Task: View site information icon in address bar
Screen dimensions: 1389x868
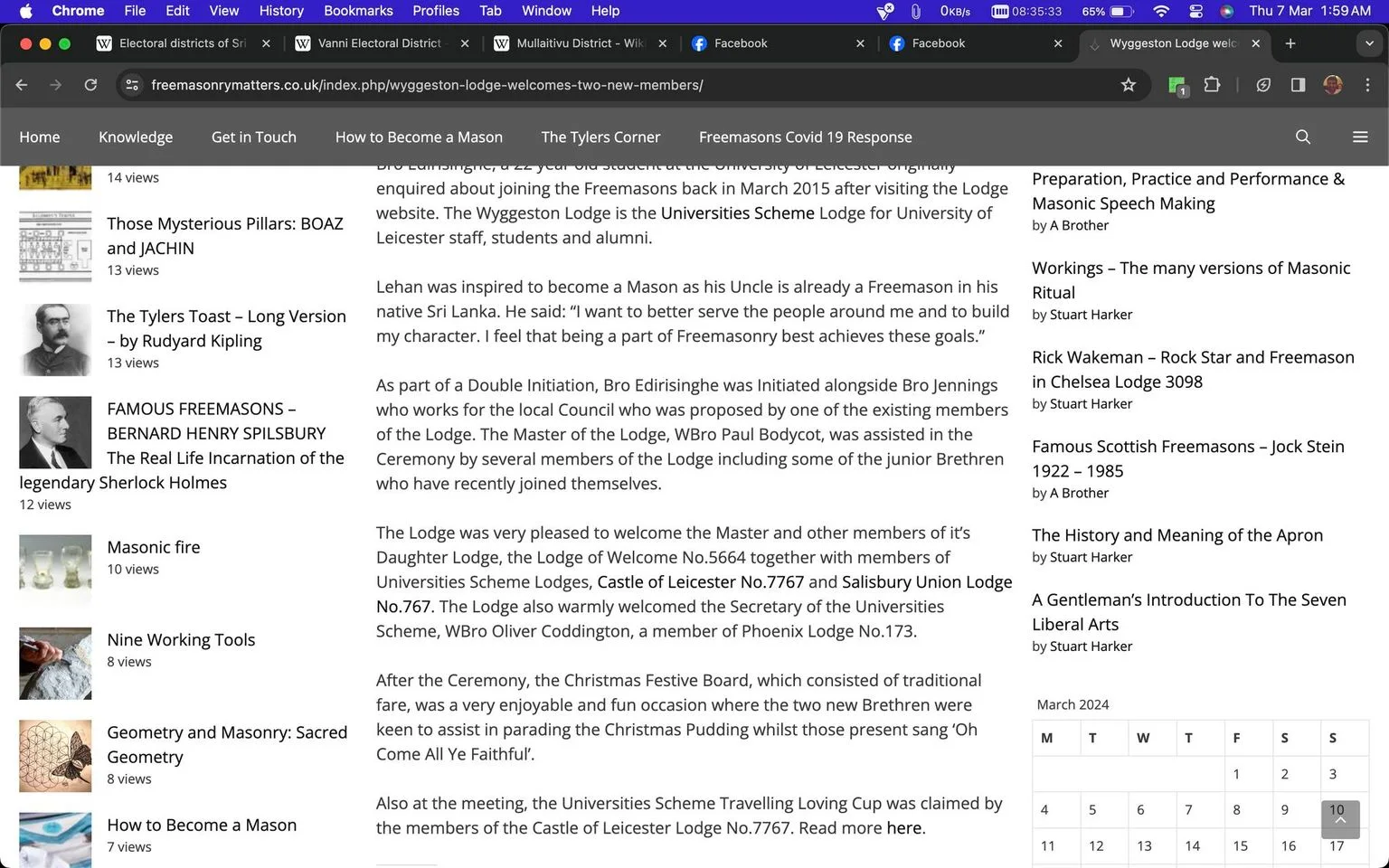Action: [132, 85]
